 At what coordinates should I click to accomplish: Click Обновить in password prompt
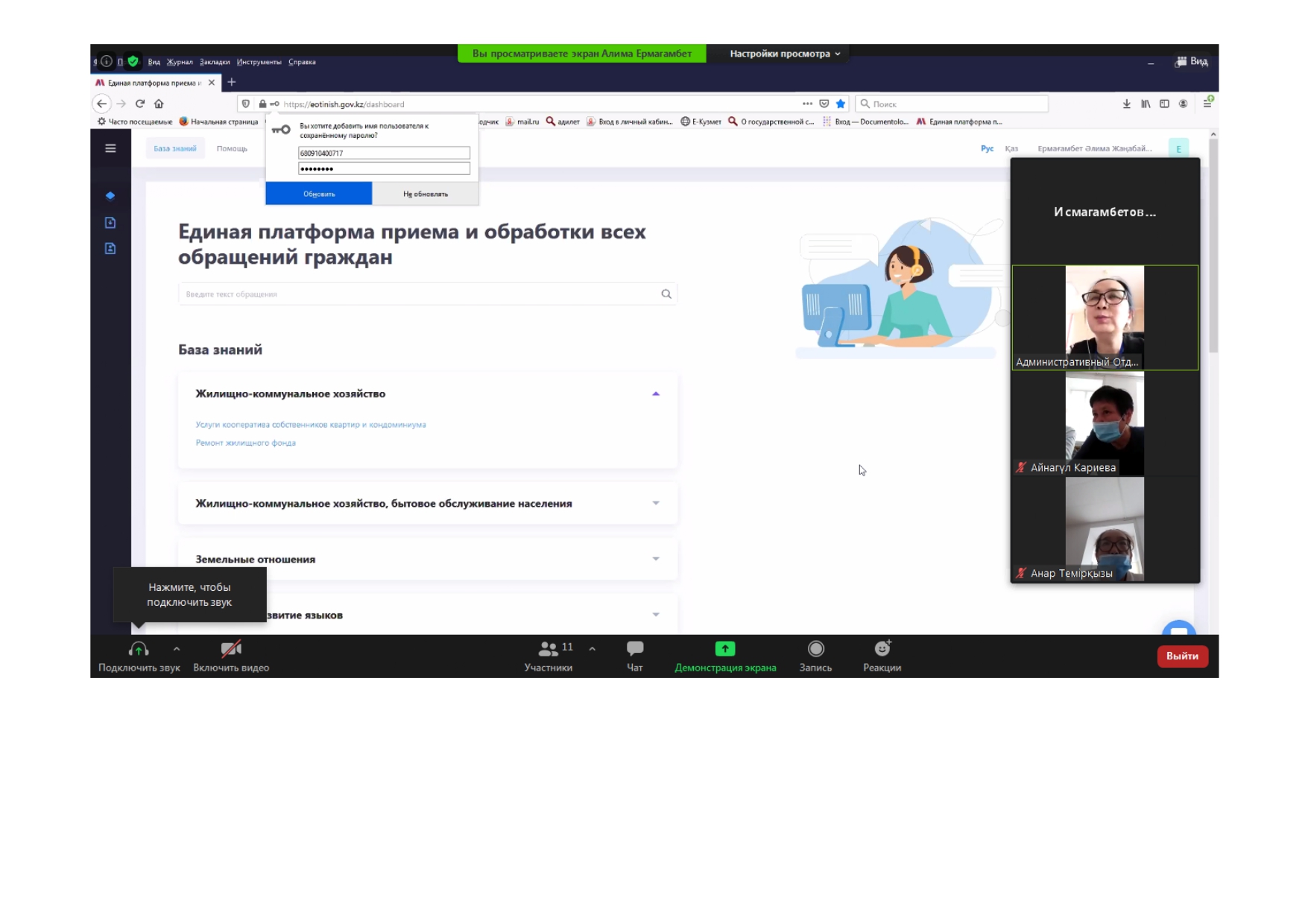tap(319, 194)
